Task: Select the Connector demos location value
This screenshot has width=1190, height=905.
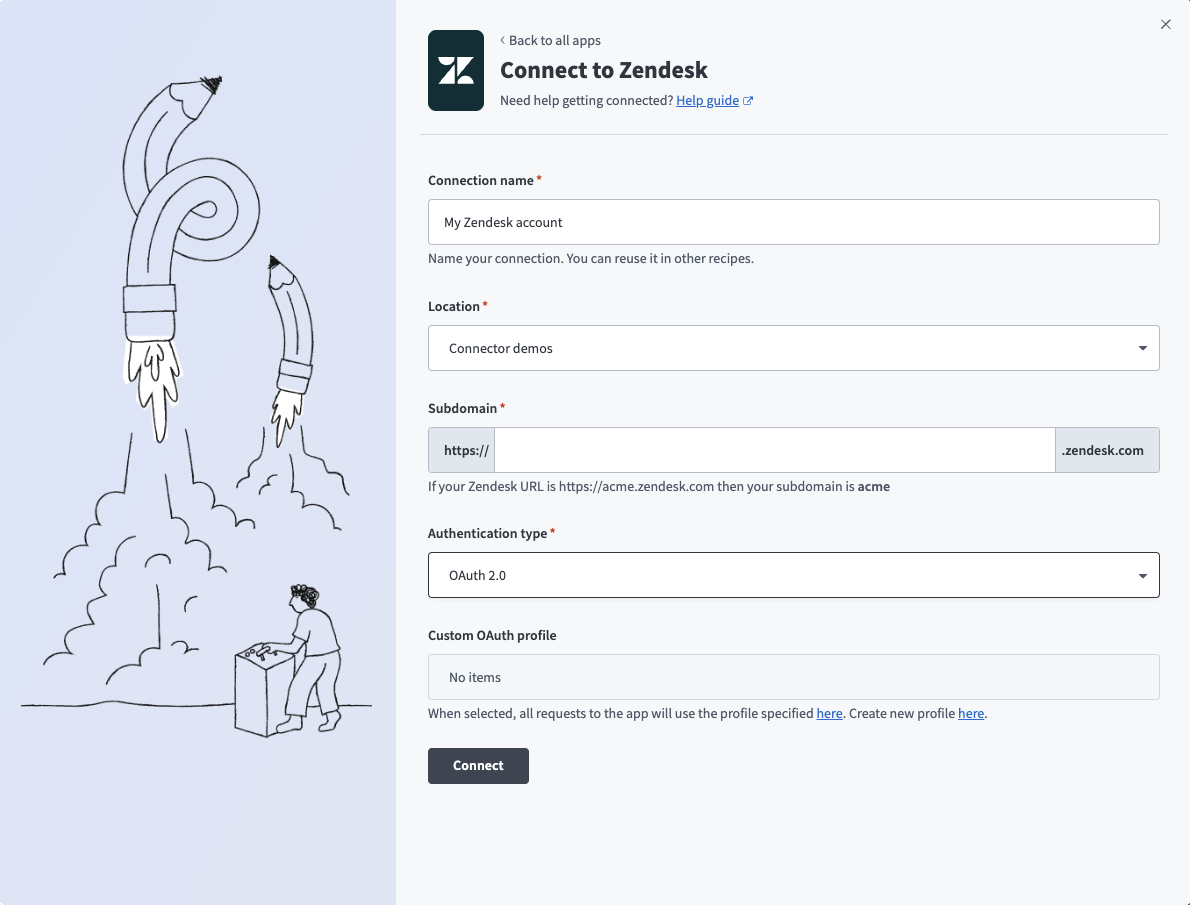Action: click(x=793, y=348)
